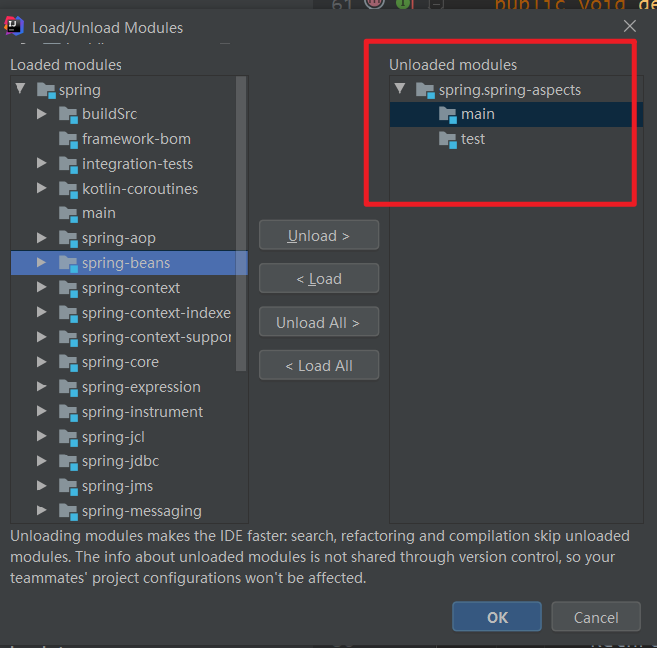
Task: Click the unloaded test module folder icon
Action: click(x=448, y=140)
